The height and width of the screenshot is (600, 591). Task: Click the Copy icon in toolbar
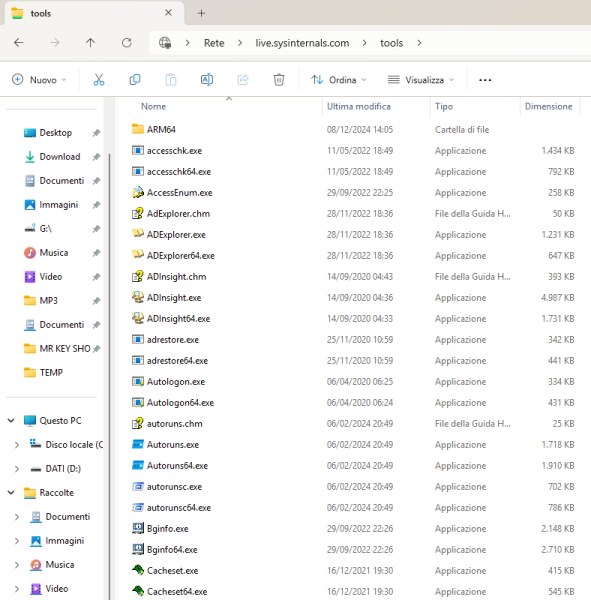[x=135, y=80]
